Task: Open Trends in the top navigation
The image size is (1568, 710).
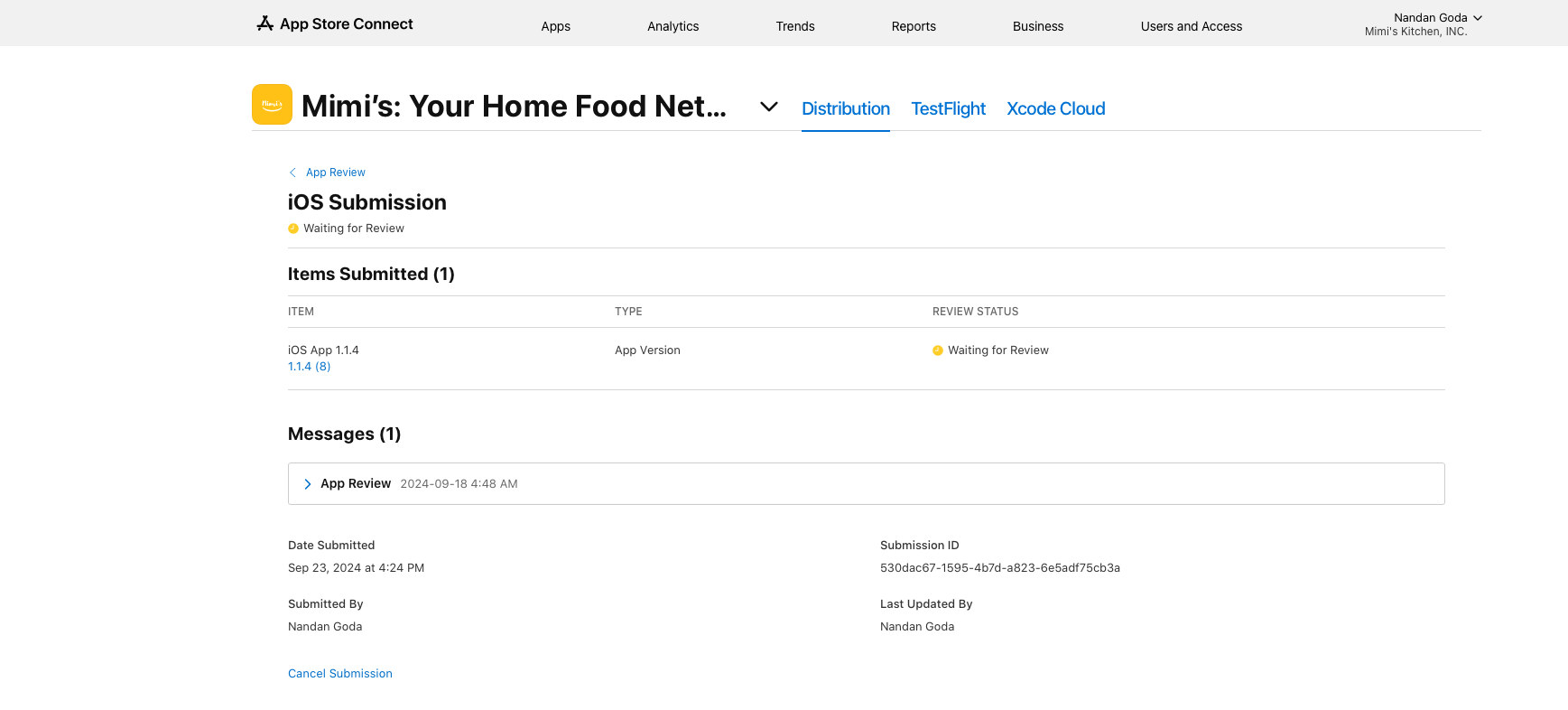Action: 795,26
